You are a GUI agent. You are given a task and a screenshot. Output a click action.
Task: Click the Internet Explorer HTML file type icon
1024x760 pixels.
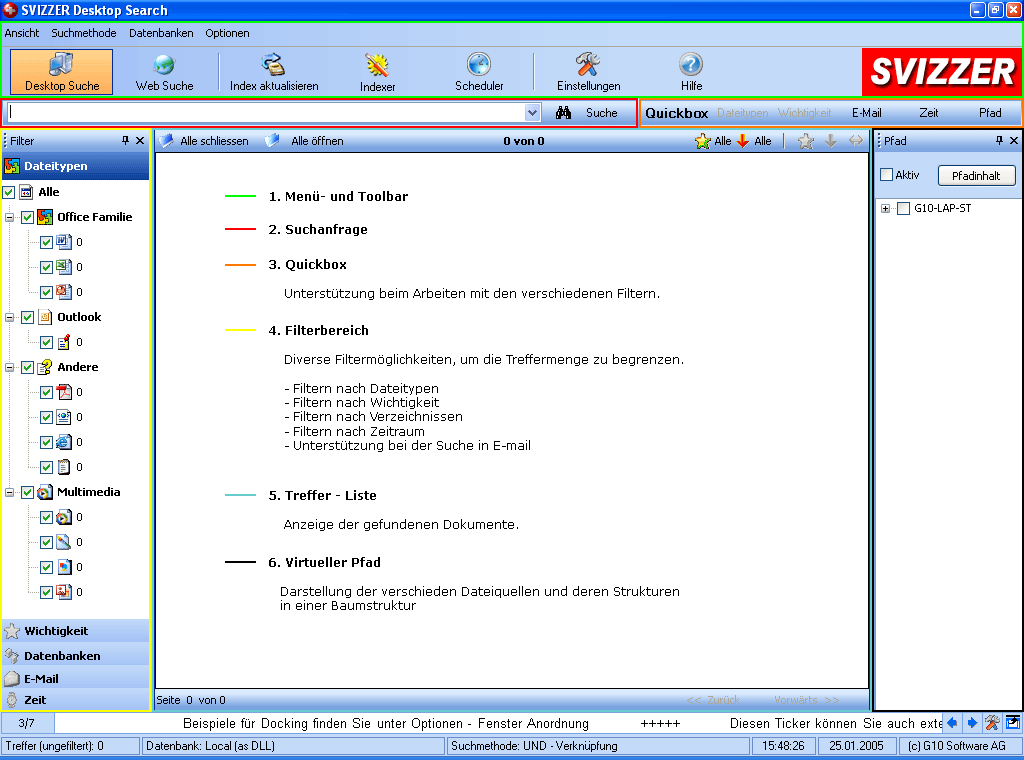(x=63, y=442)
